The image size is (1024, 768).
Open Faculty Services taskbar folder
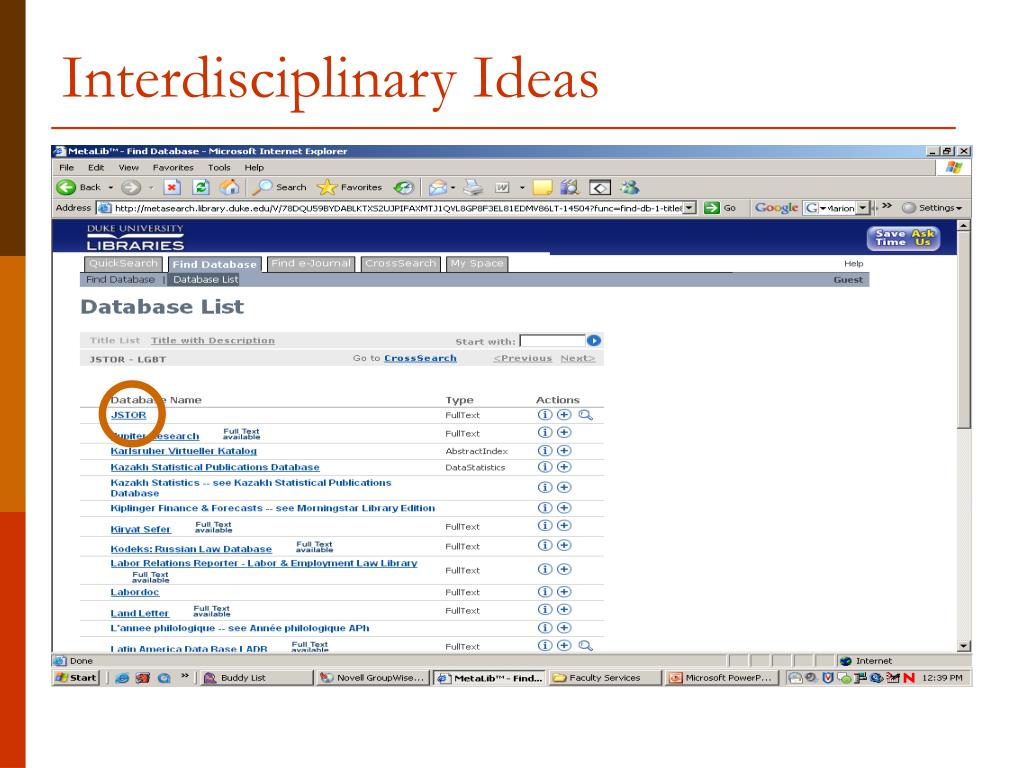pos(605,678)
